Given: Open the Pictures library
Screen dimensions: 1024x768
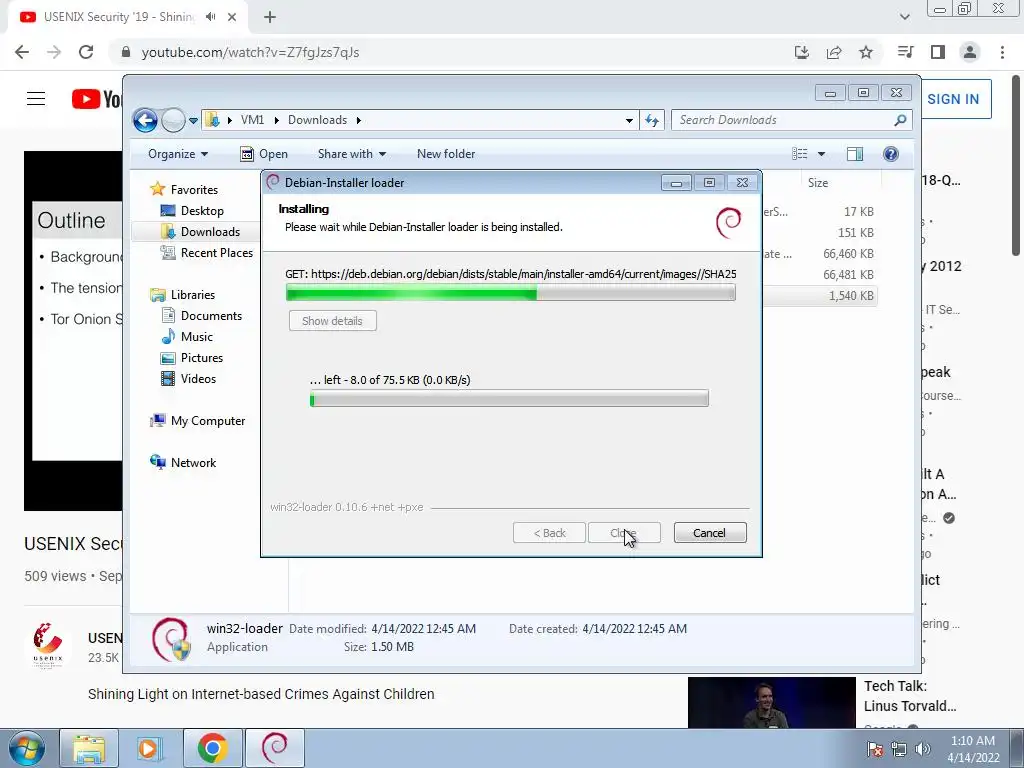Looking at the screenshot, I should click(x=202, y=358).
